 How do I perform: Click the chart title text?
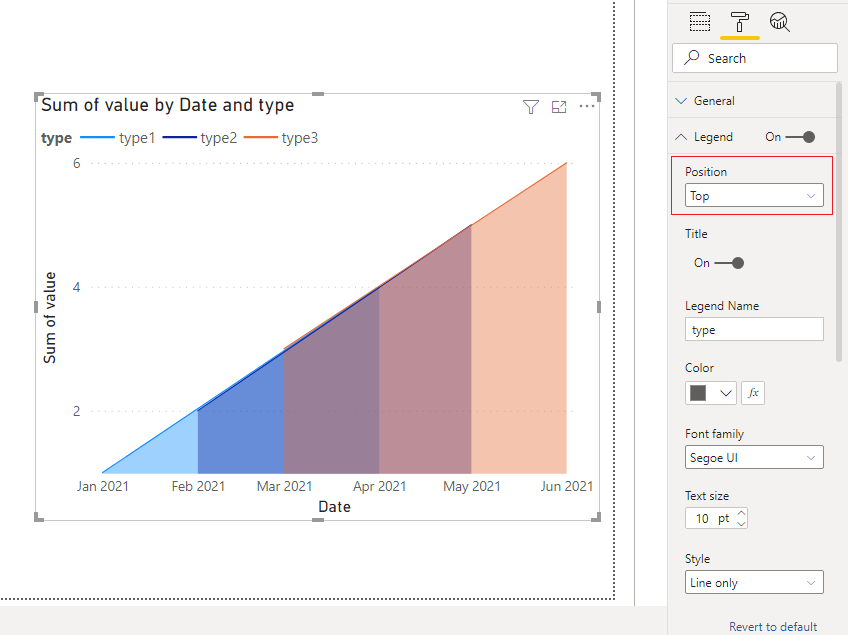point(168,105)
